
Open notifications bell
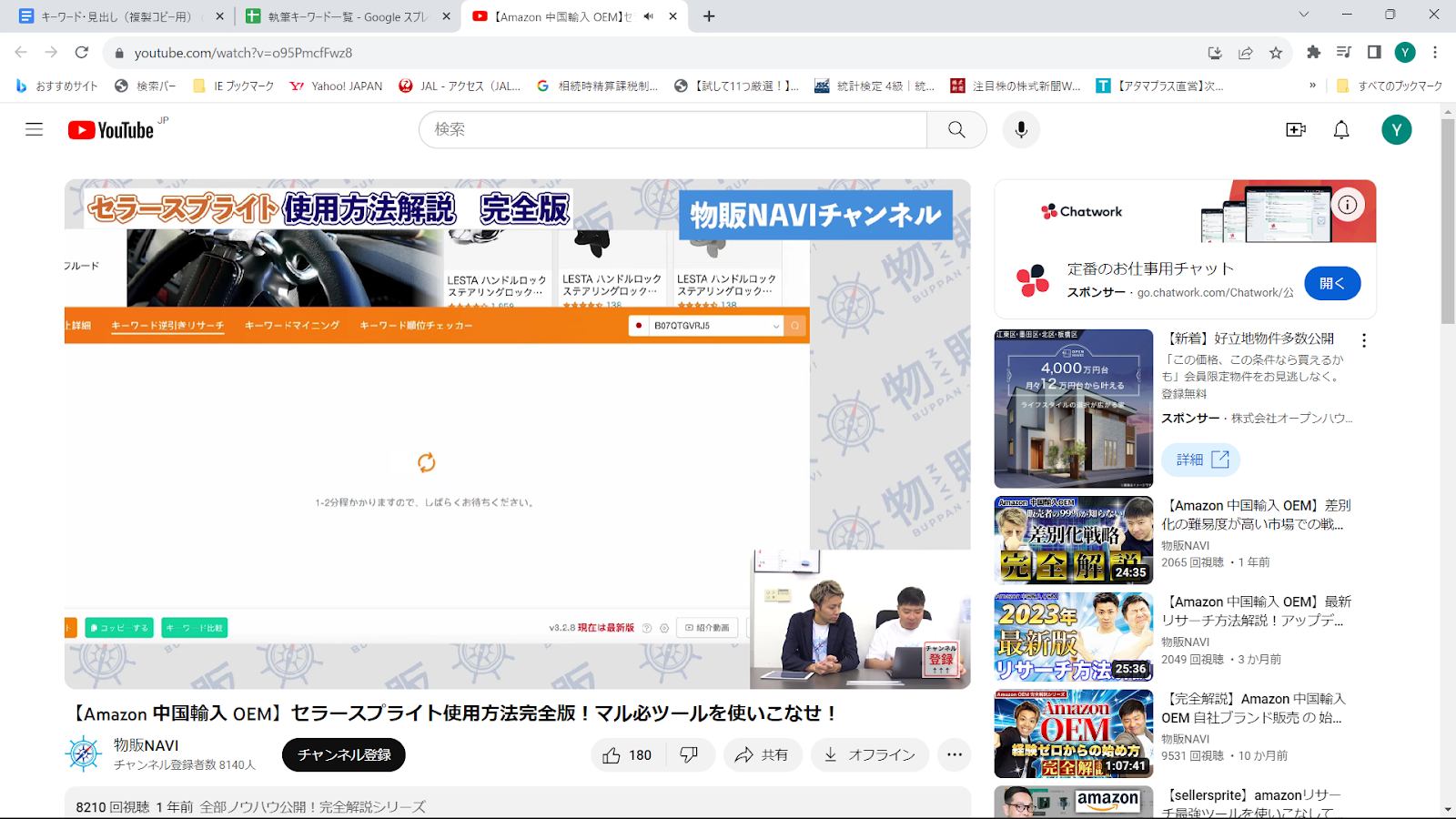[x=1341, y=130]
